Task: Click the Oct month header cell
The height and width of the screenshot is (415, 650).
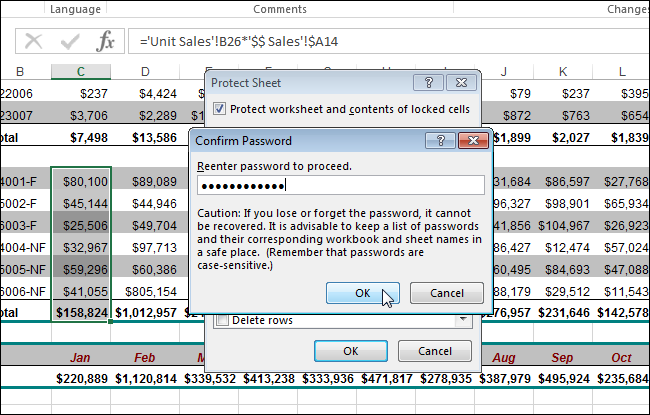Action: click(621, 357)
